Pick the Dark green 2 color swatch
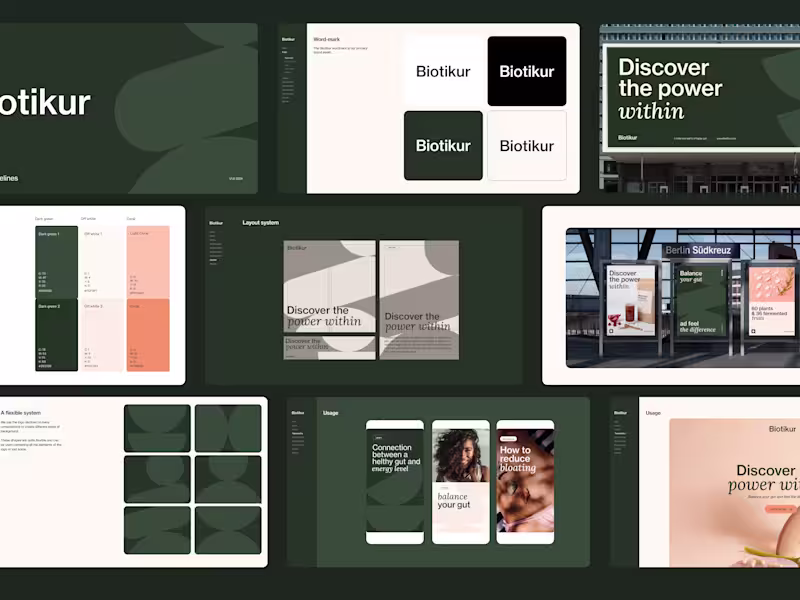This screenshot has height=600, width=800. tap(57, 335)
